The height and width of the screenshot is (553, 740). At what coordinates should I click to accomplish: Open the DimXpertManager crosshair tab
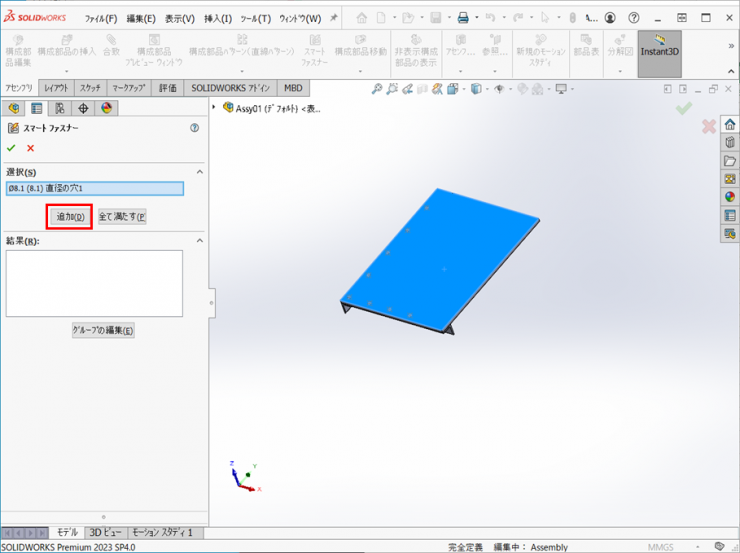click(x=83, y=108)
